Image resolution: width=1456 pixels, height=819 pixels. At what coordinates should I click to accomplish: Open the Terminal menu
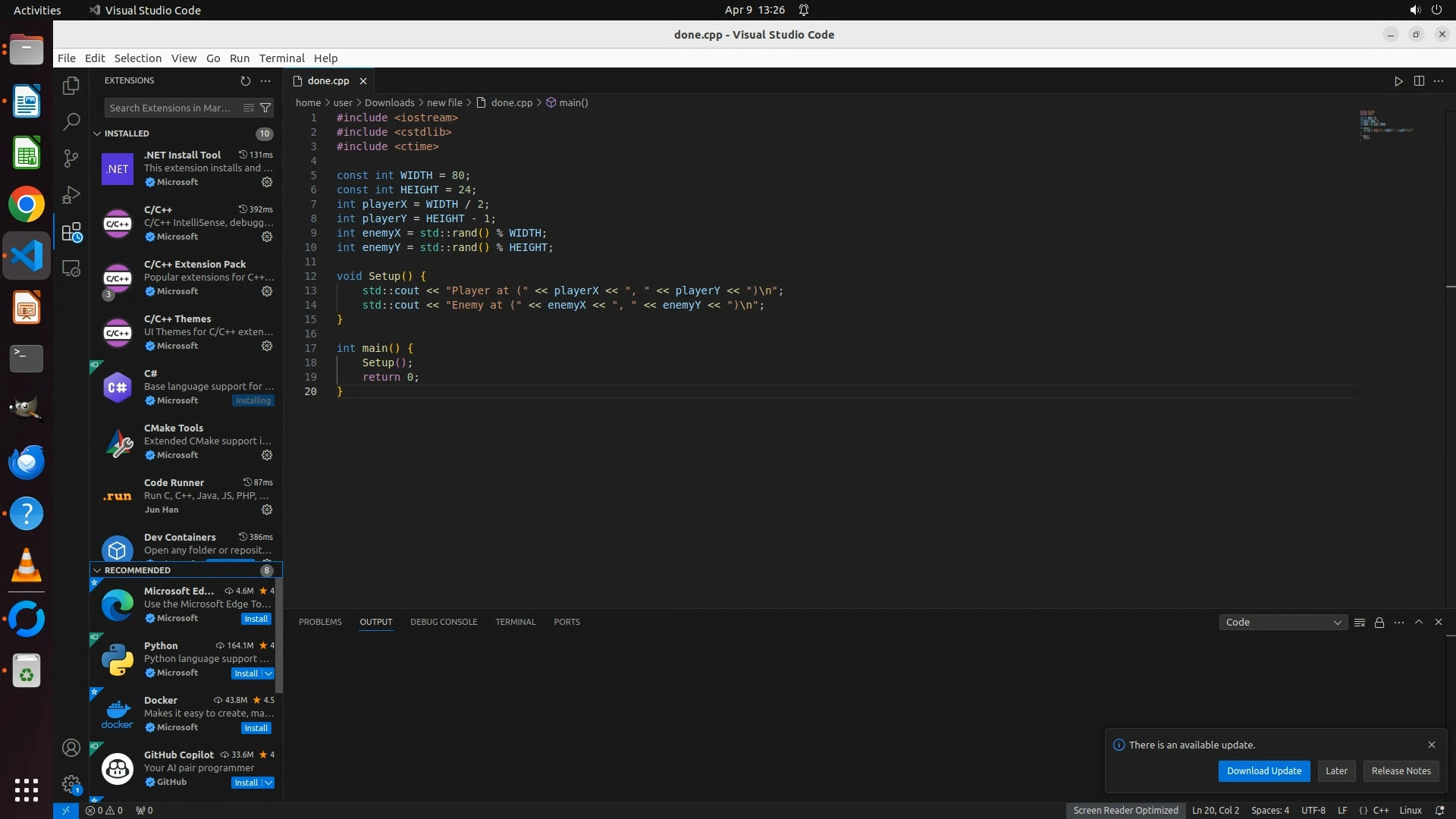pyautogui.click(x=281, y=58)
